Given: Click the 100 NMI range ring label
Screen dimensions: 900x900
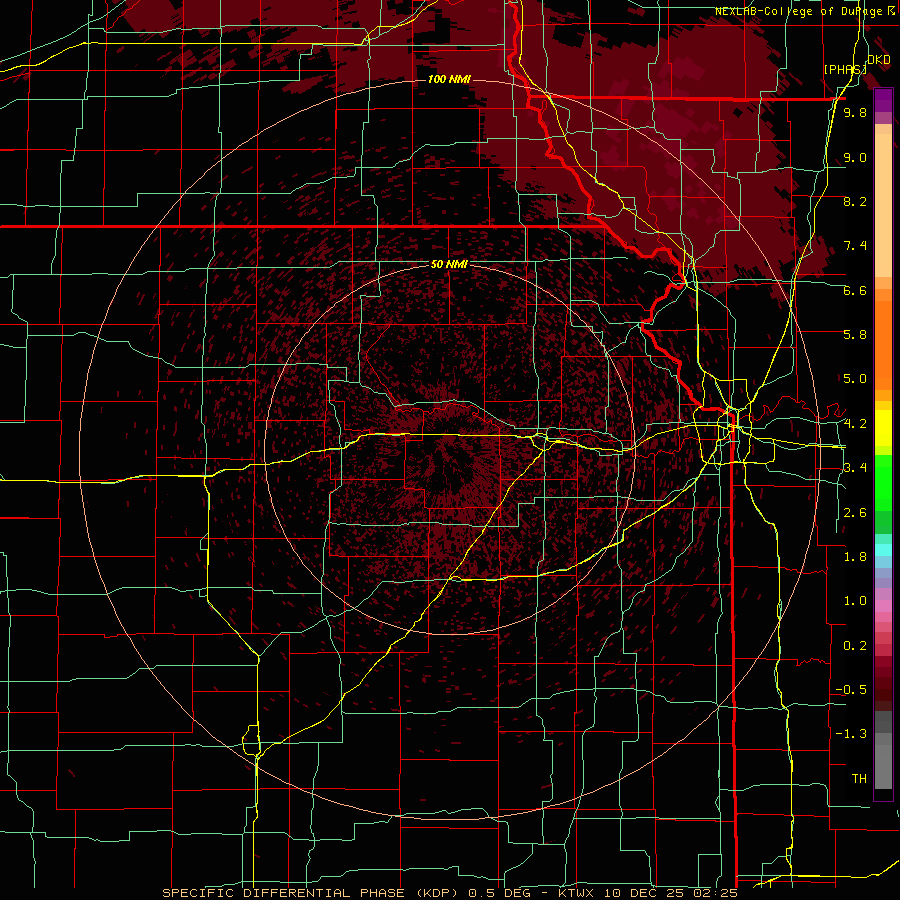Looking at the screenshot, I should click(x=449, y=79).
